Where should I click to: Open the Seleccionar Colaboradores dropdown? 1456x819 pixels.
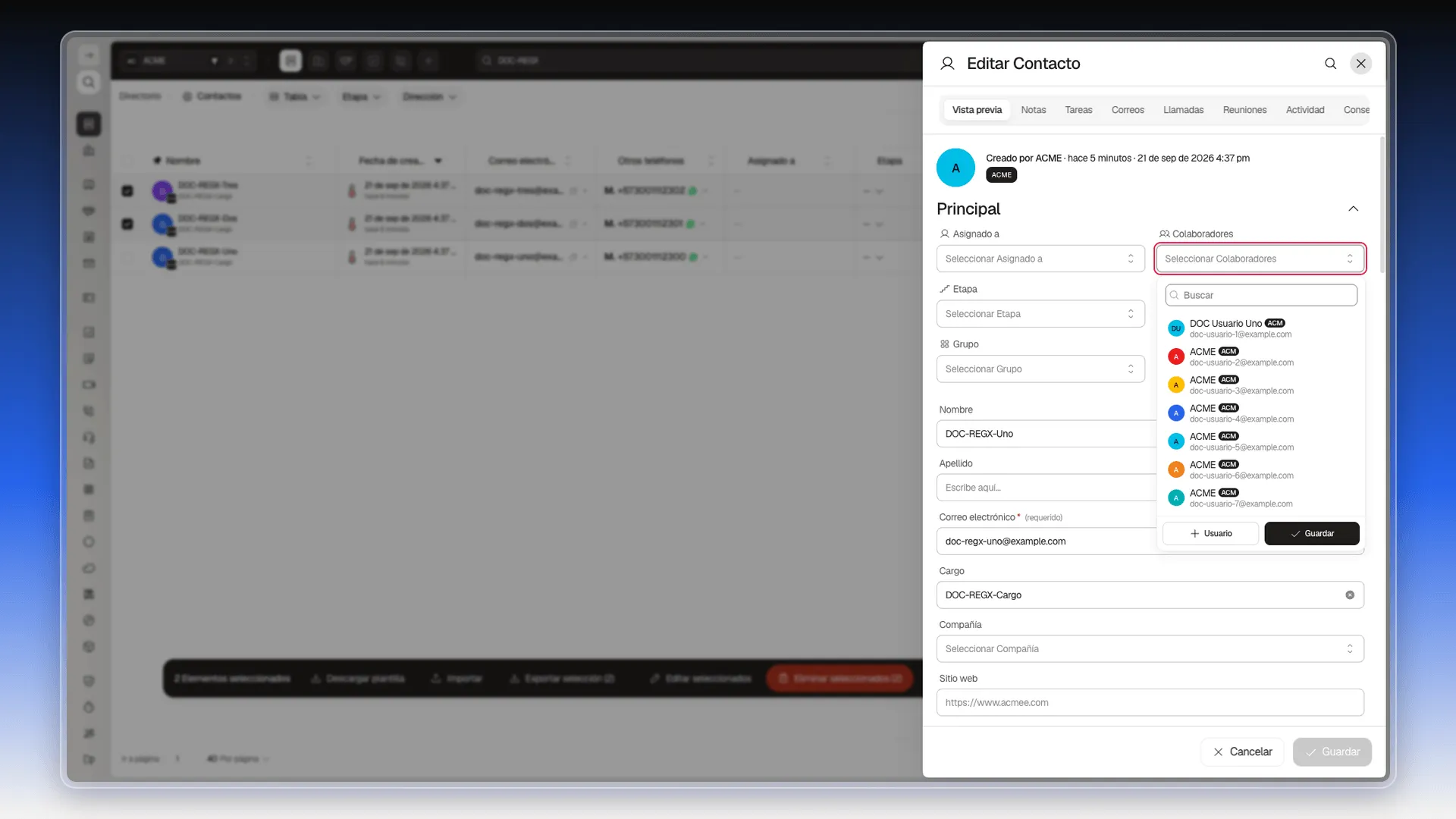click(x=1260, y=259)
